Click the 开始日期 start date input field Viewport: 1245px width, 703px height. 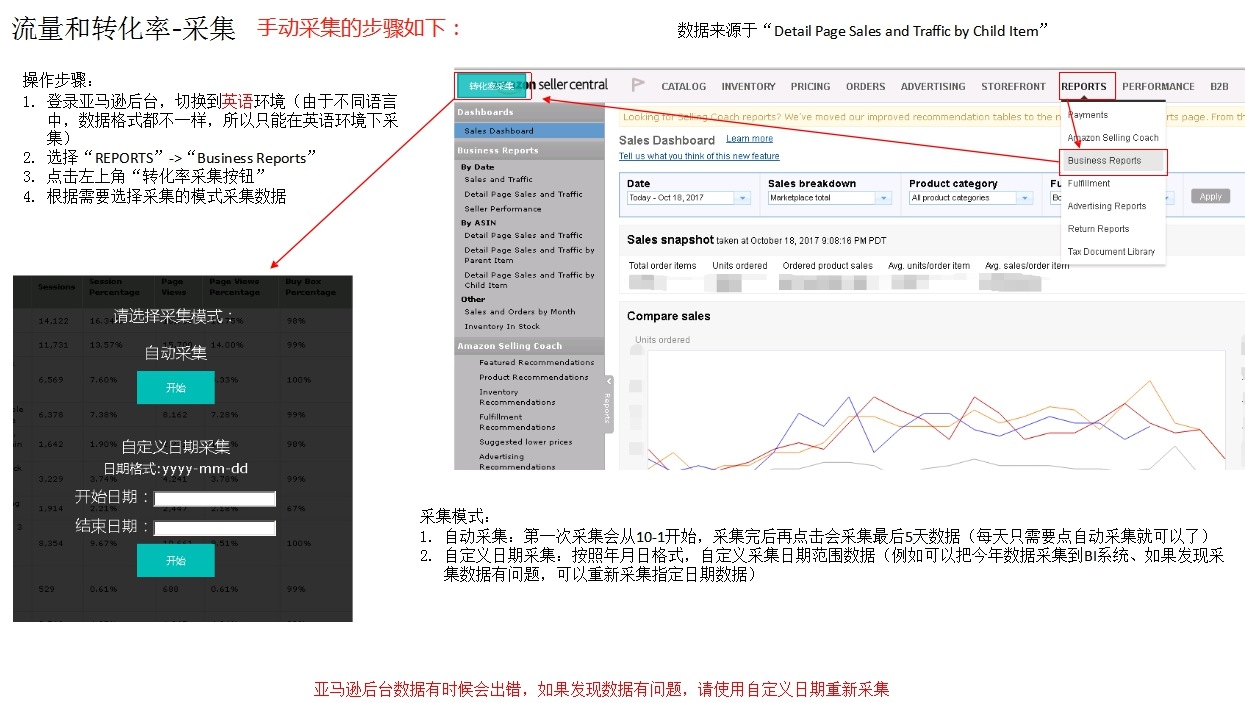pyautogui.click(x=214, y=498)
